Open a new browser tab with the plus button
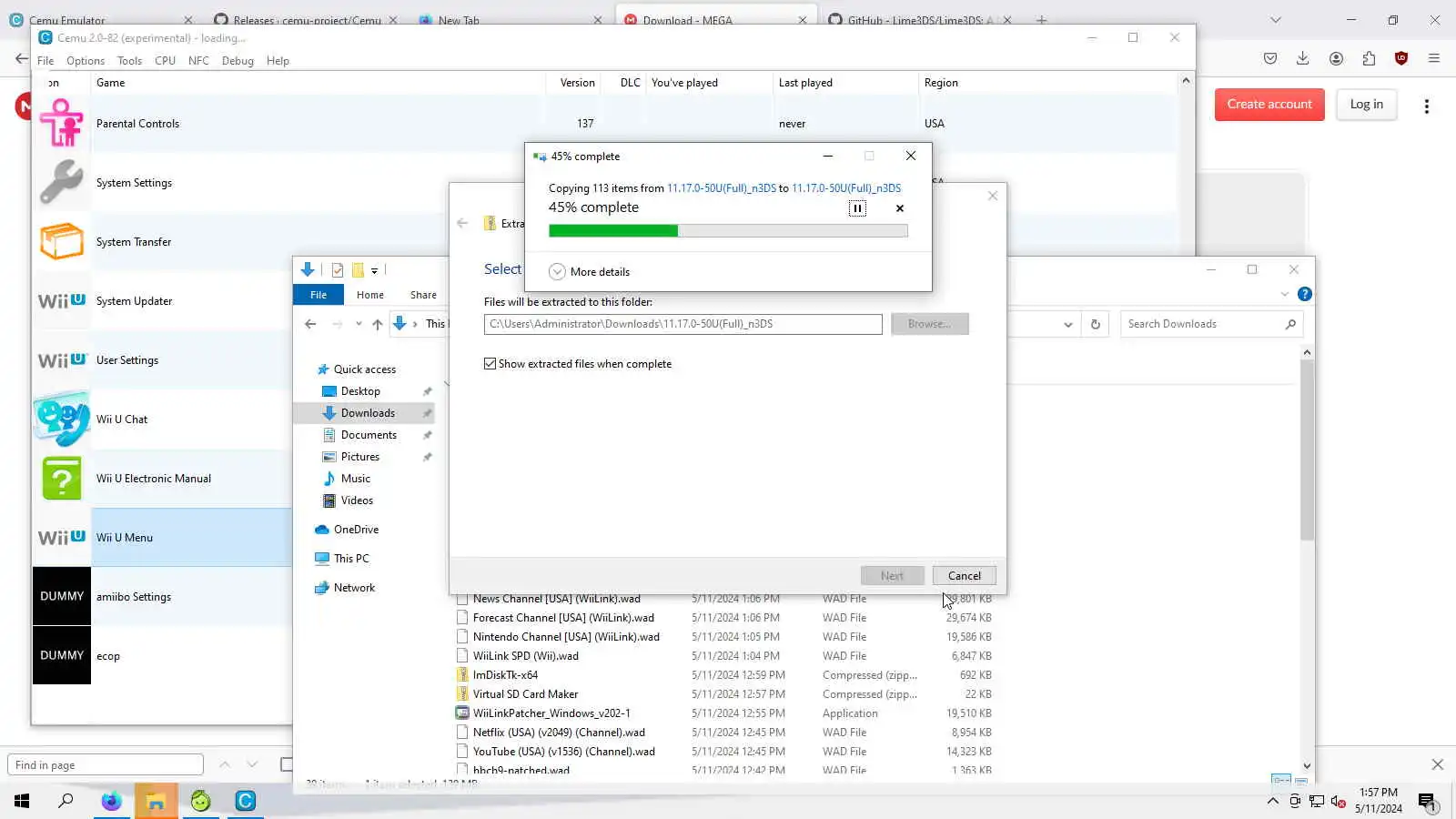The width and height of the screenshot is (1456, 819). (x=1041, y=19)
